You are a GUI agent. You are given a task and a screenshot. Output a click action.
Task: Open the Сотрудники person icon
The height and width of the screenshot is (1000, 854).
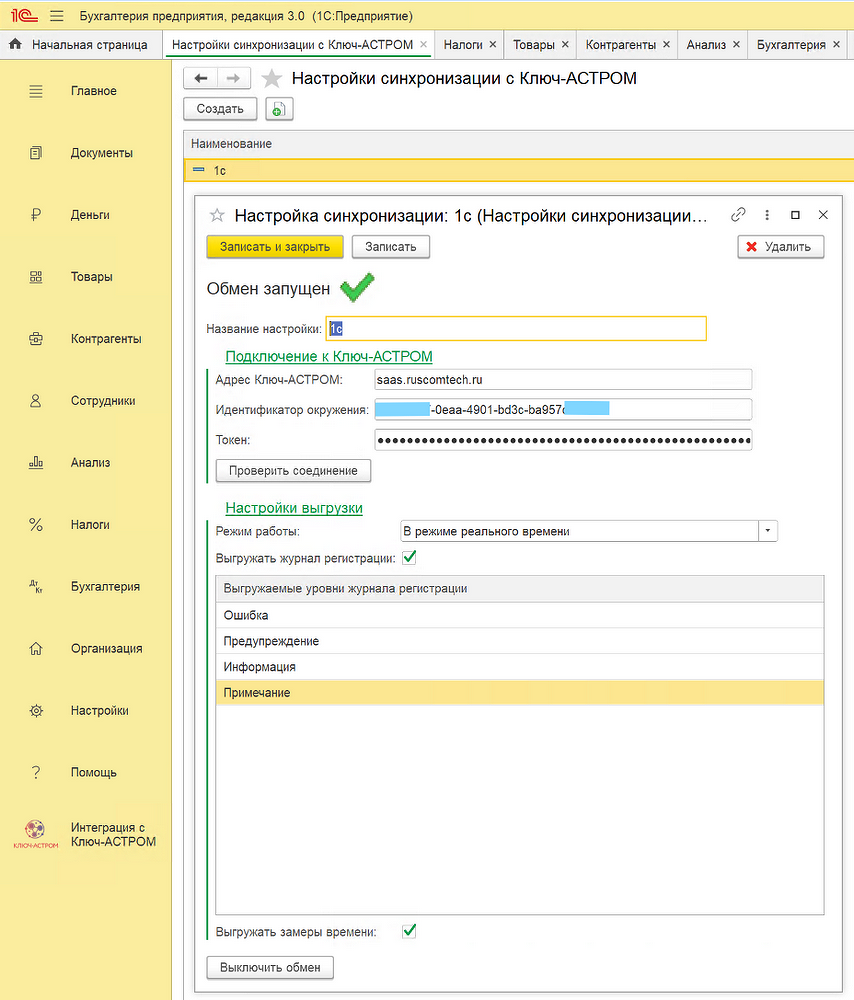[x=36, y=401]
